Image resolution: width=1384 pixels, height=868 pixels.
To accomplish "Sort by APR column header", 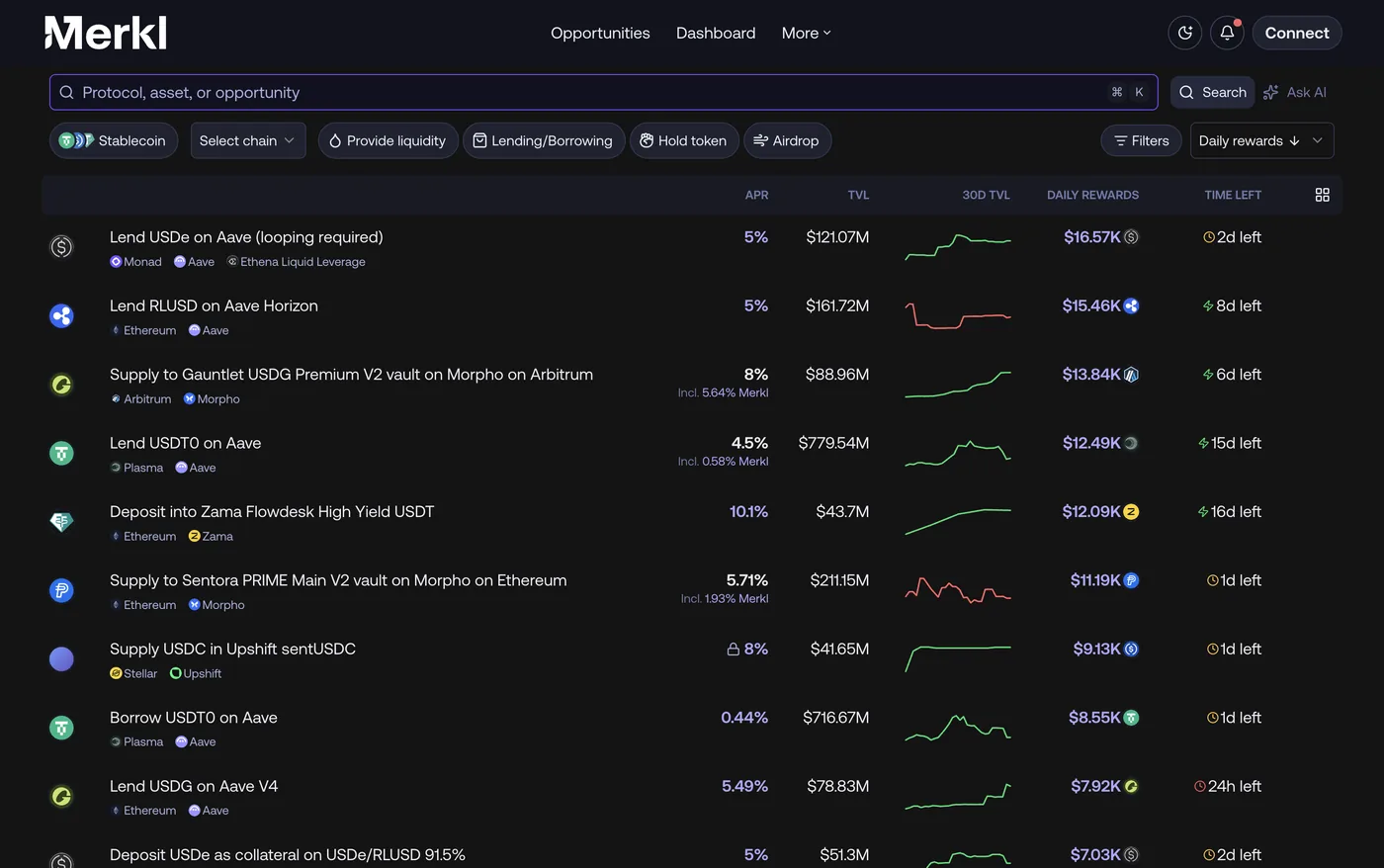I will pyautogui.click(x=756, y=195).
